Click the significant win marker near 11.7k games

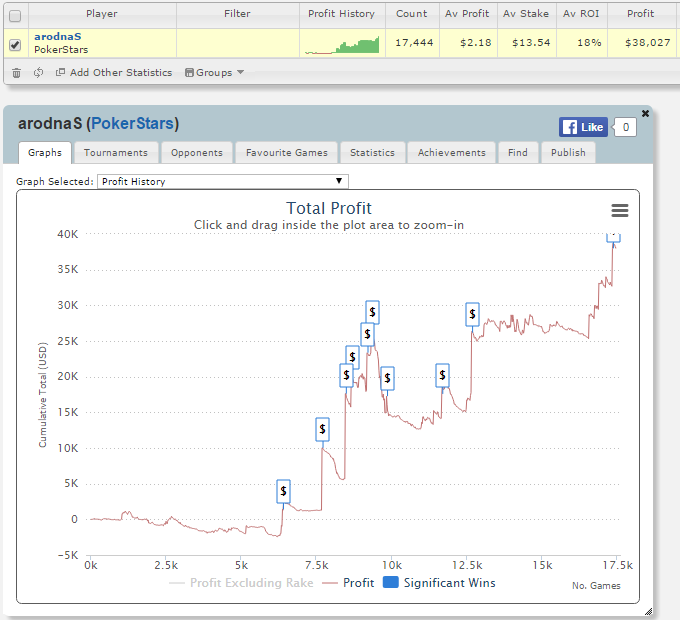pos(442,375)
